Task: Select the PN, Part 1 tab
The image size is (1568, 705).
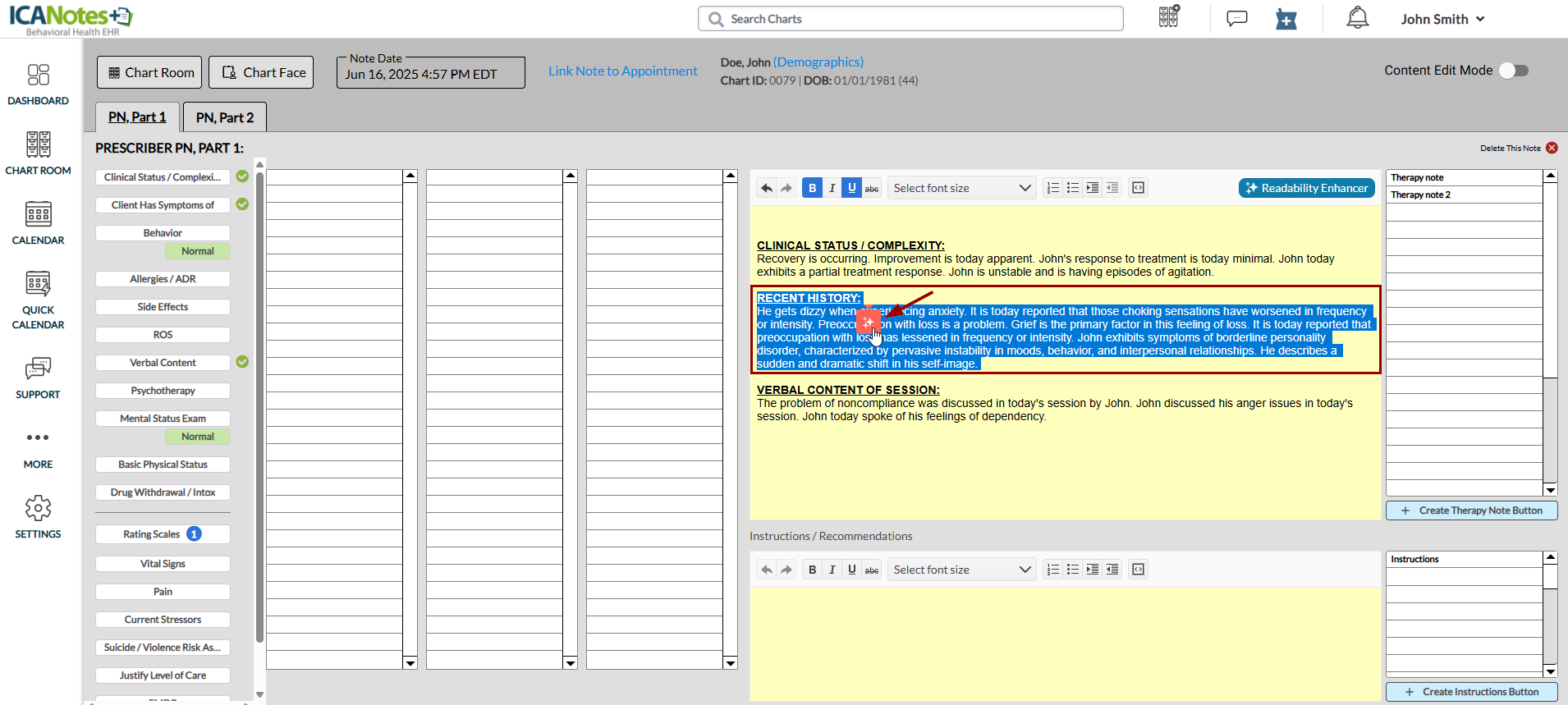Action: (x=137, y=117)
